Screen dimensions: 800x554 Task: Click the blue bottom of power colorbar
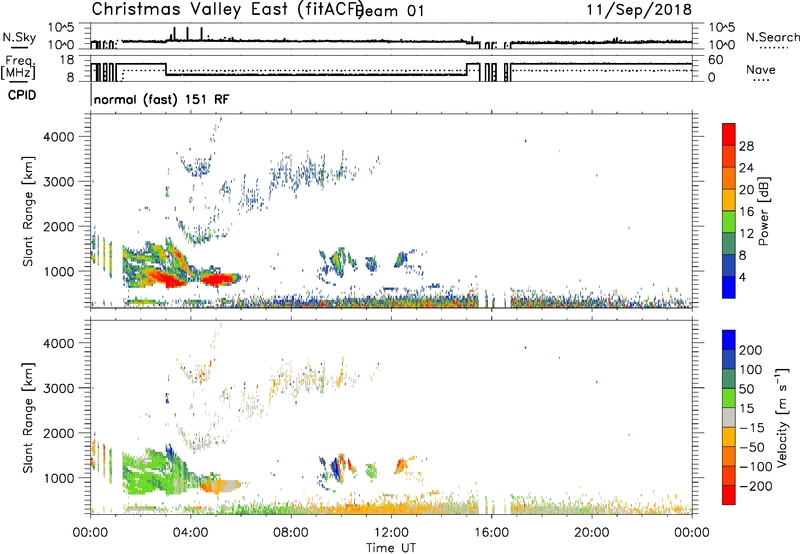[x=729, y=287]
